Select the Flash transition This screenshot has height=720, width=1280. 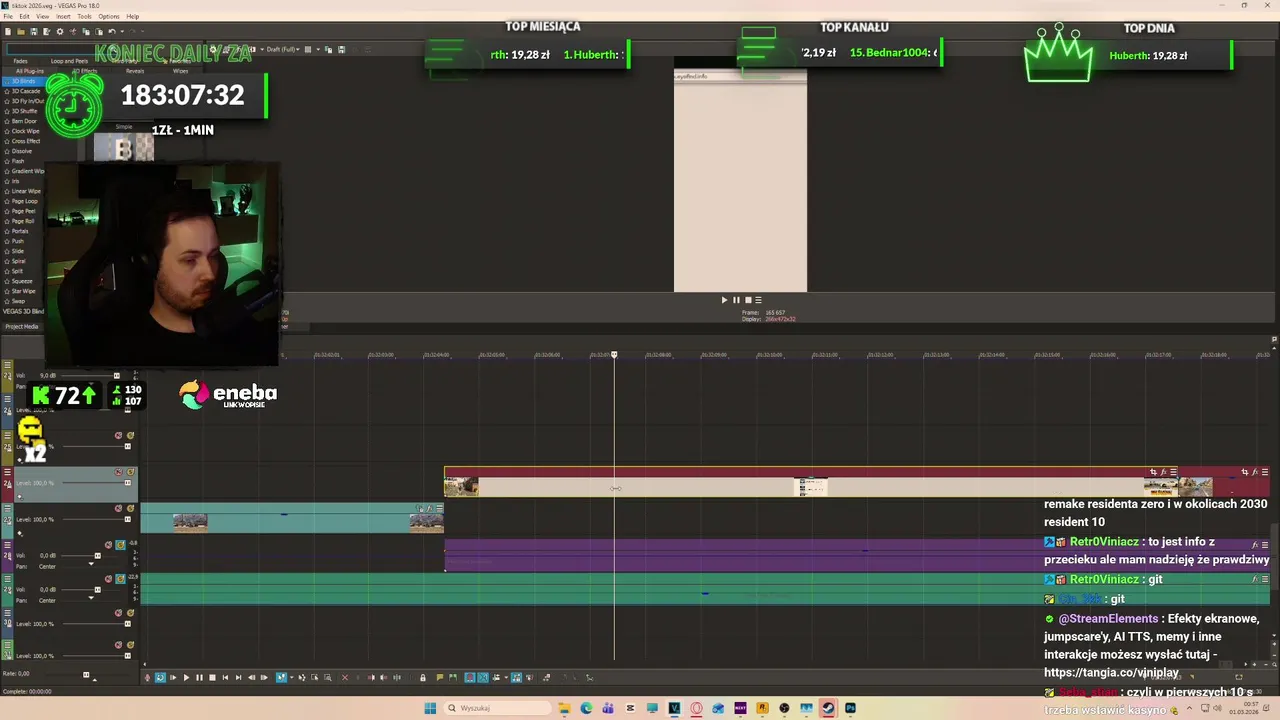tap(18, 161)
